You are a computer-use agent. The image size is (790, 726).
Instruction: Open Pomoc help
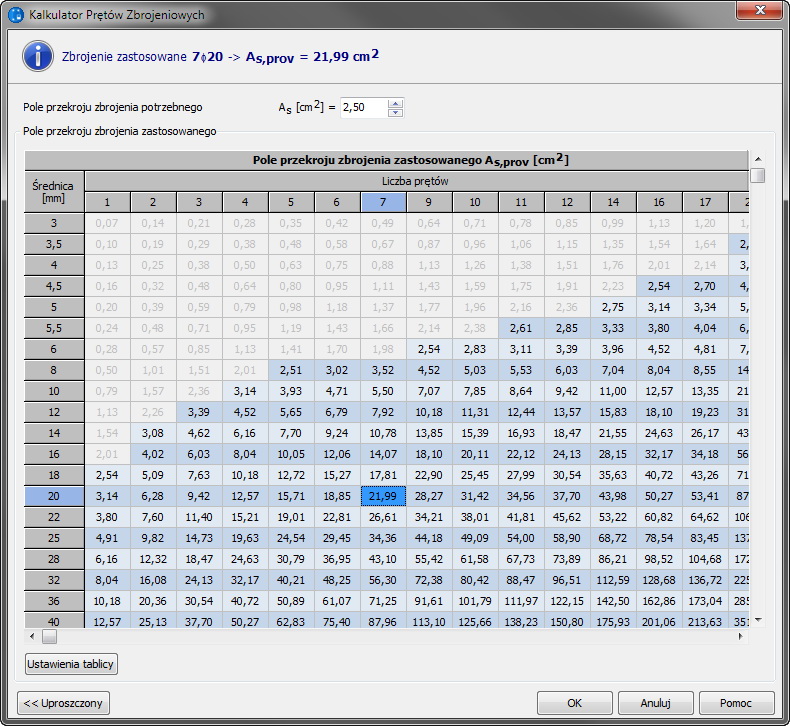tap(738, 703)
